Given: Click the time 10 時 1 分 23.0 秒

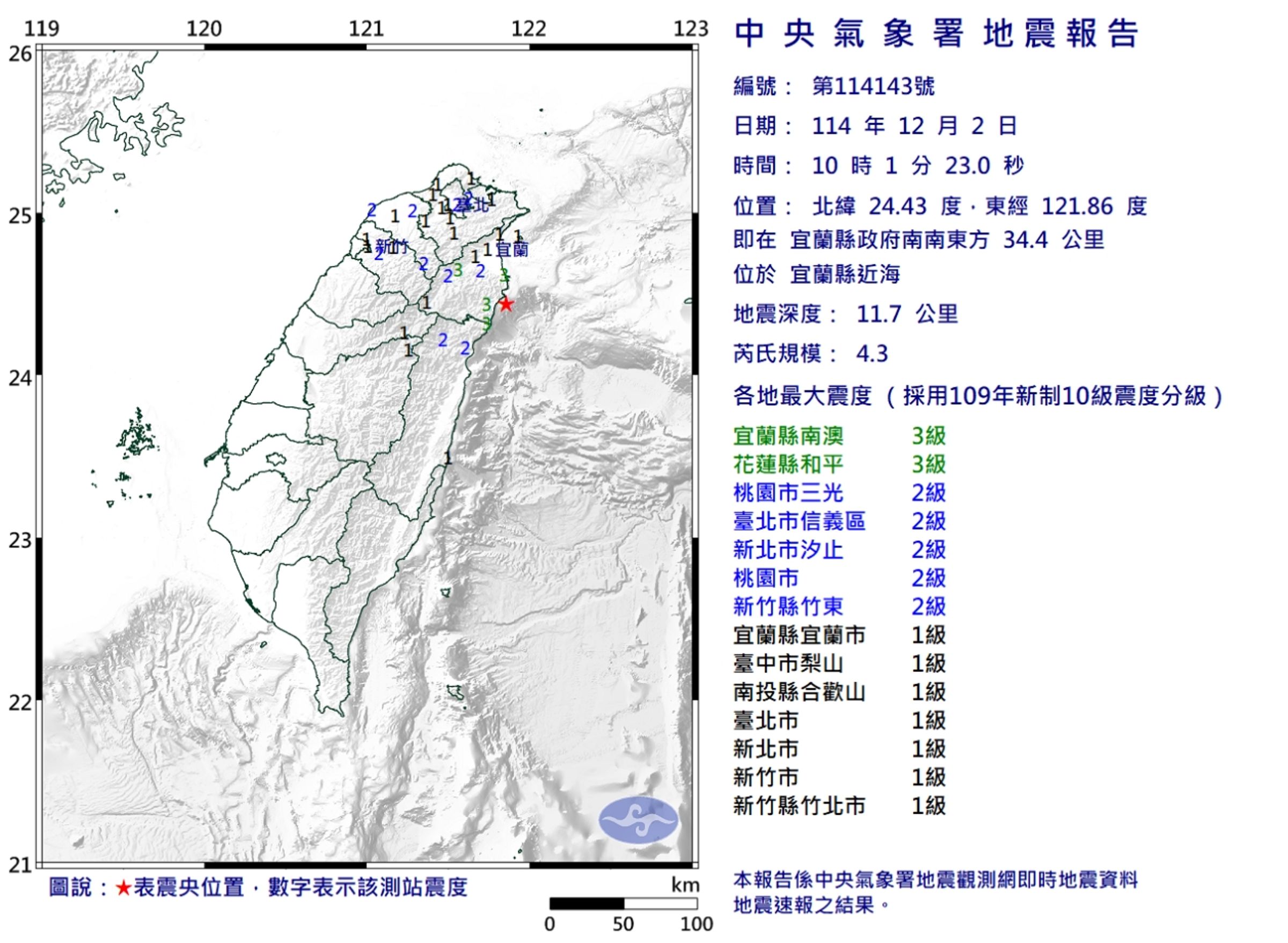Looking at the screenshot, I should [918, 166].
